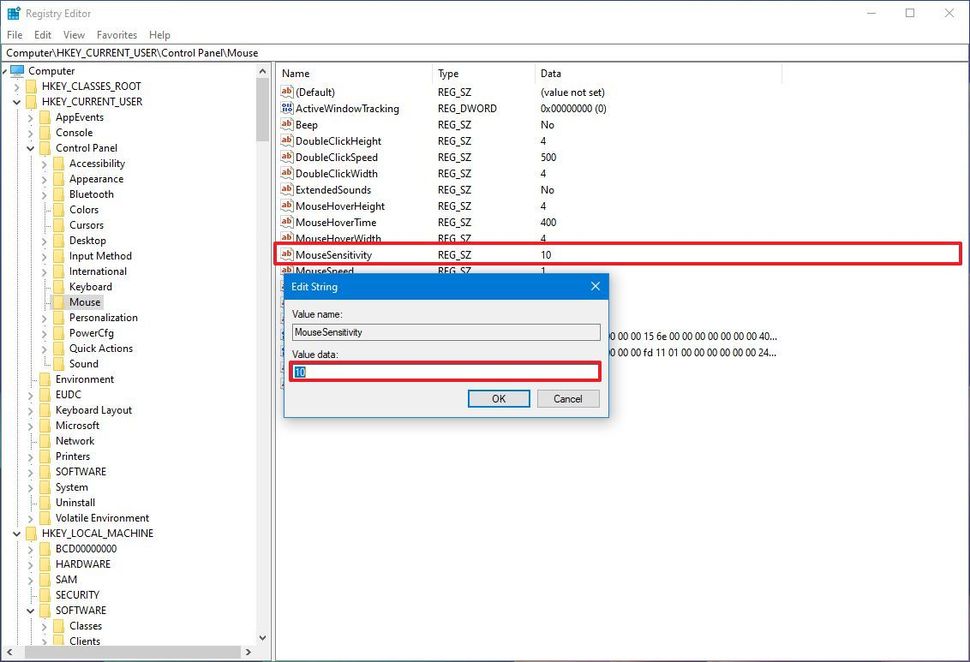The height and width of the screenshot is (662, 970).
Task: Expand the HKEY_LOCAL_MACHINE node
Action: [16, 533]
